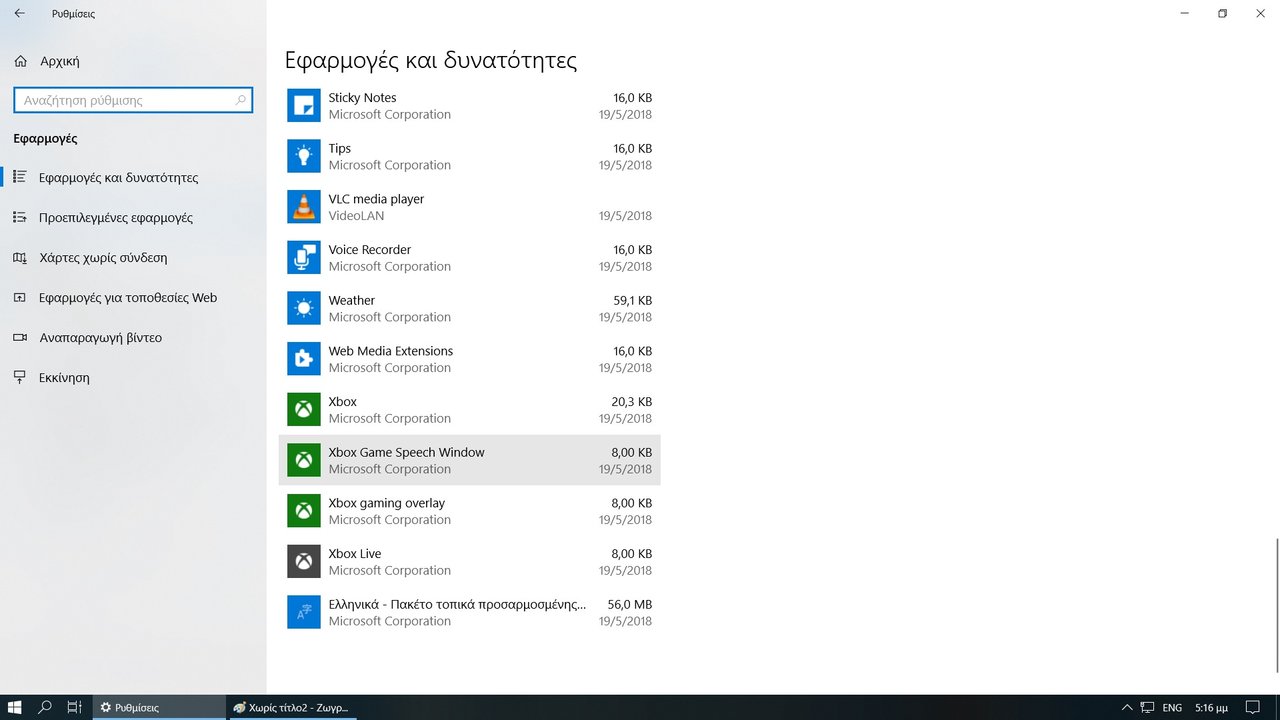Switch to the Χωρίς τίτλο2 Paint window
1280x720 pixels.
coord(291,707)
